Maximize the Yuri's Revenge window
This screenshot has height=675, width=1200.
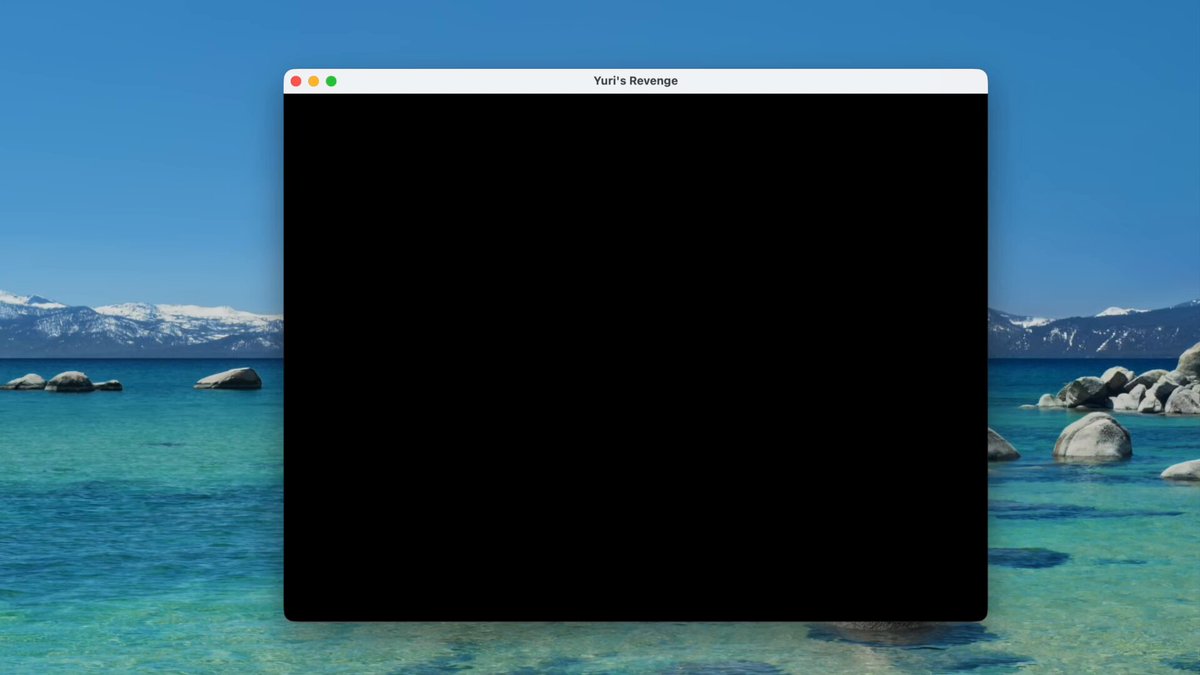[x=331, y=81]
